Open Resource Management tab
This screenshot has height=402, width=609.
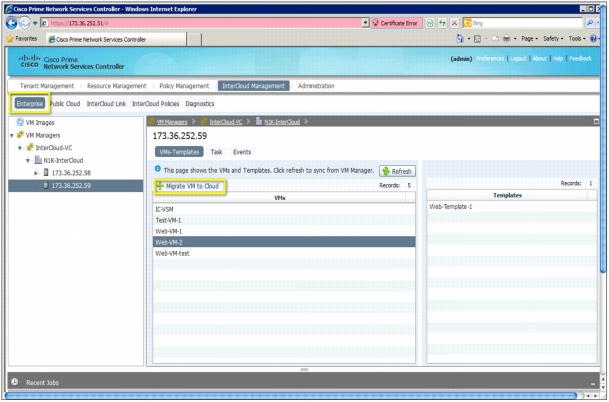tap(117, 86)
